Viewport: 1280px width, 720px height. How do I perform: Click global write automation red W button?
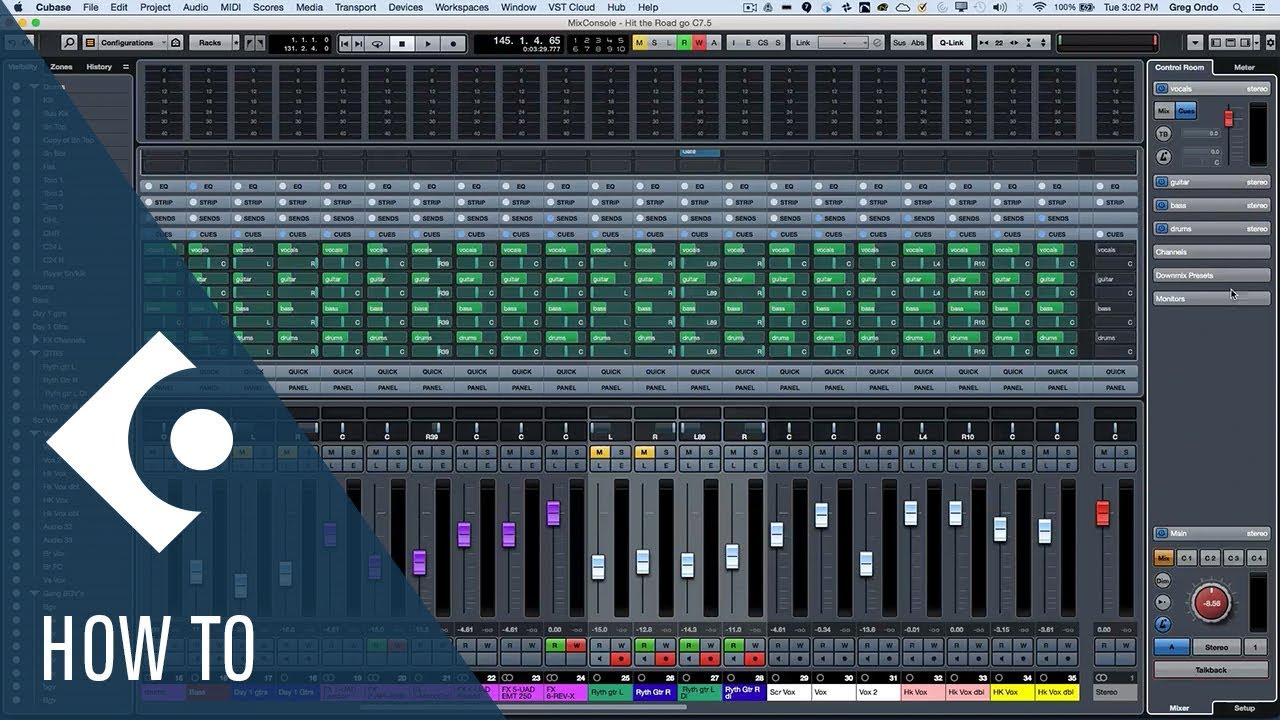[699, 43]
